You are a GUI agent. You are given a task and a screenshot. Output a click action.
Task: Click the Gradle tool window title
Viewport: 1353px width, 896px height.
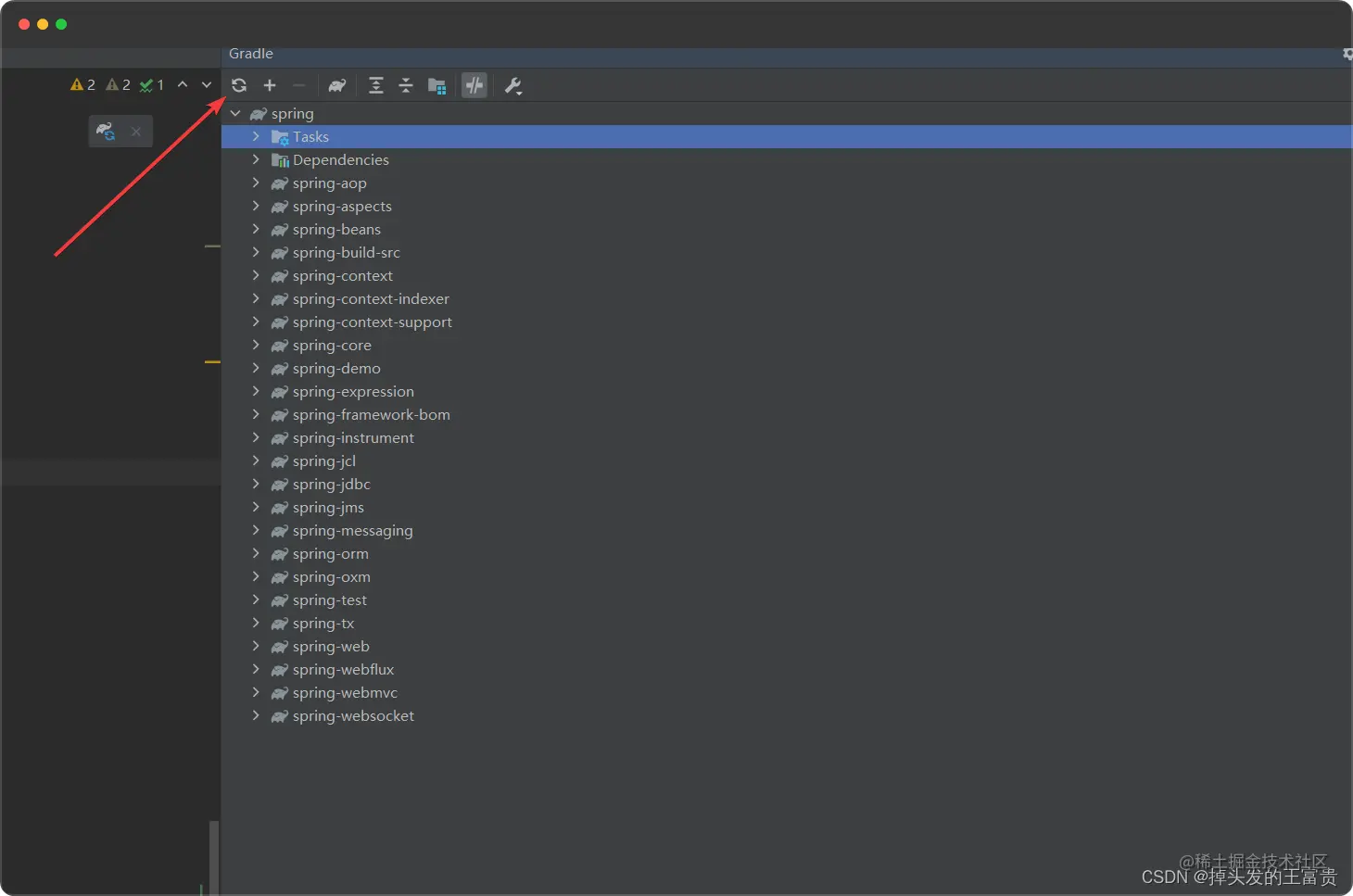pyautogui.click(x=251, y=54)
